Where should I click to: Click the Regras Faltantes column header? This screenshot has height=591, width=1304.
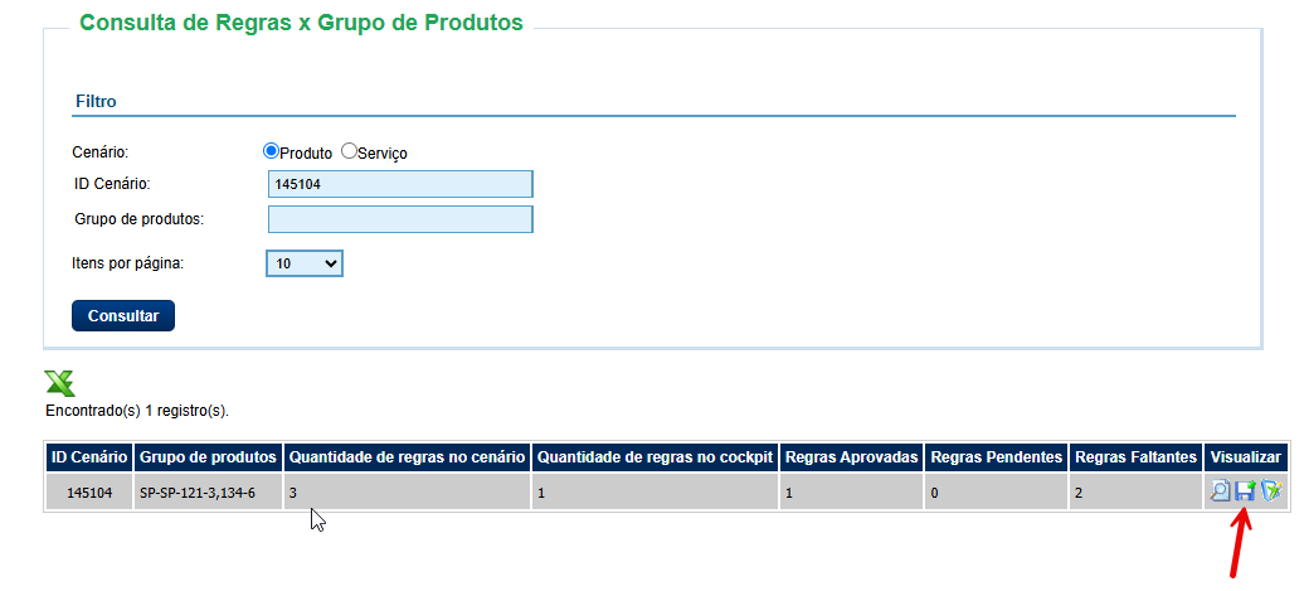tap(1136, 457)
